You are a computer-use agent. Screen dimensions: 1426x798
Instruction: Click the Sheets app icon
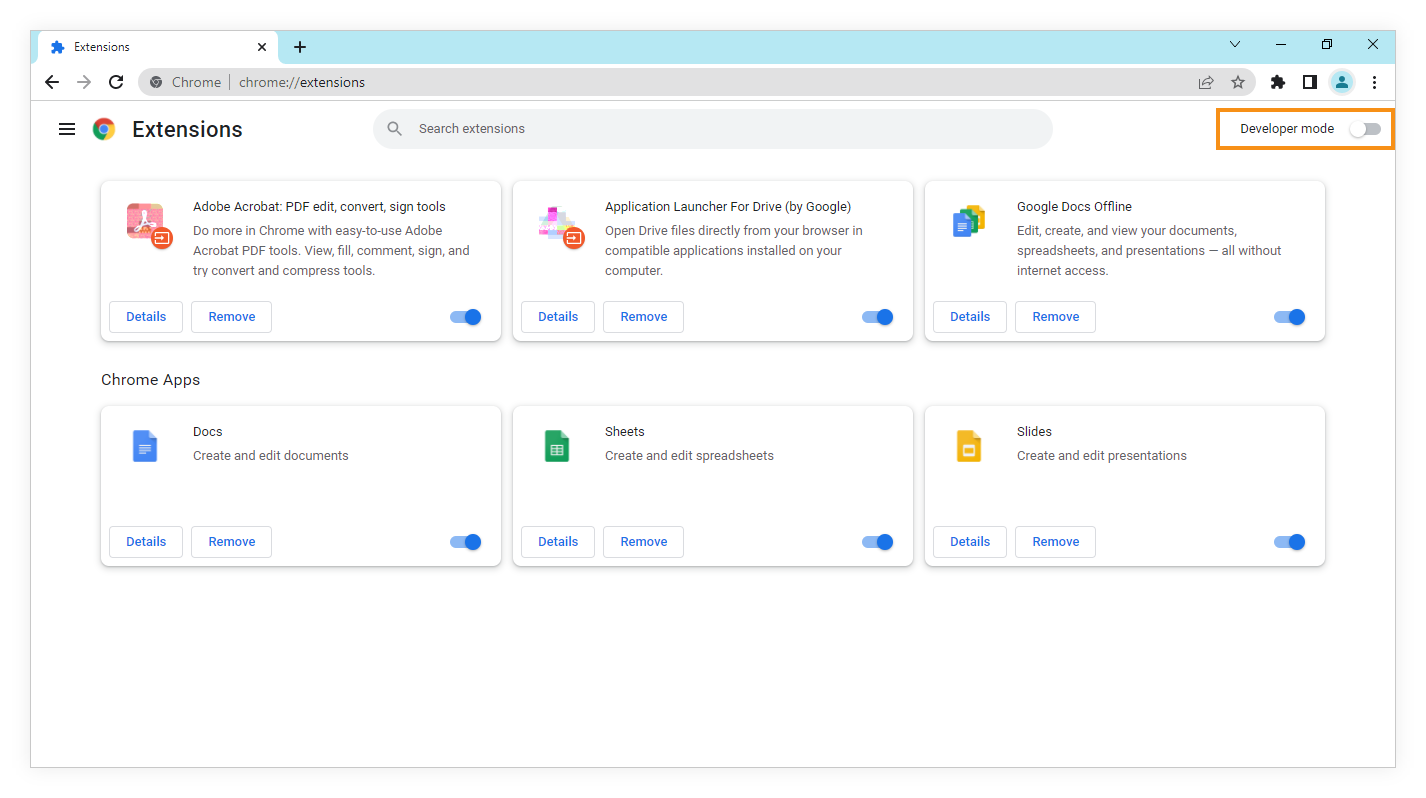(x=557, y=445)
